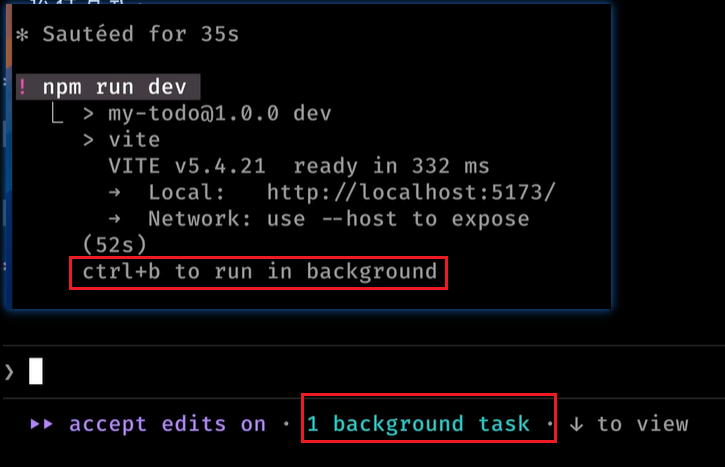Click 'VITE v5.4.21 ready in 332 ms'
Viewport: 725px width, 467px height.
tap(299, 166)
